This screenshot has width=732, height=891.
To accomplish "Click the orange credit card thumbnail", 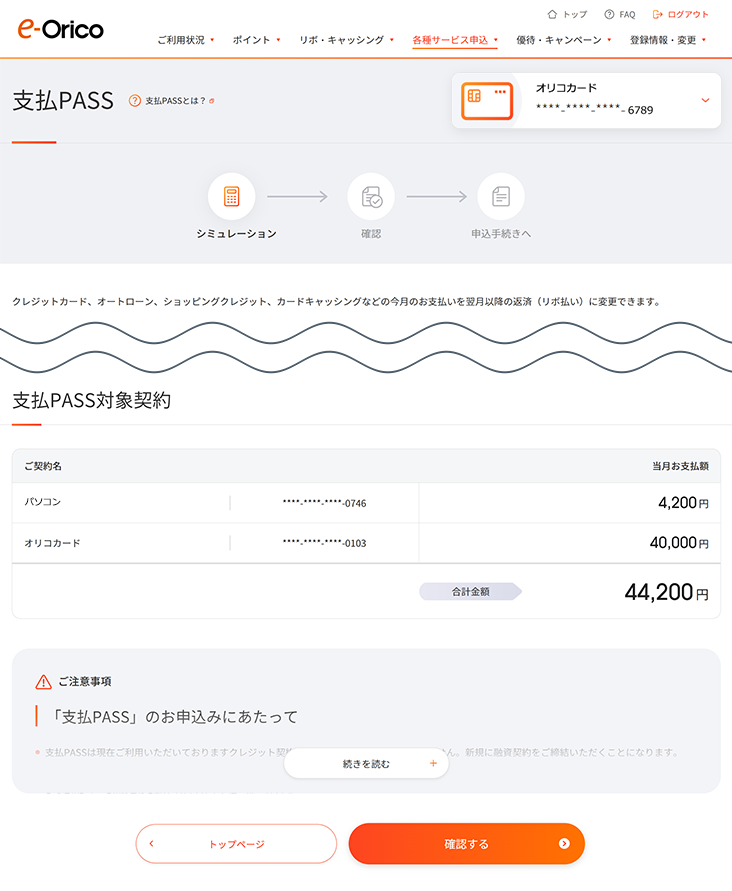I will pyautogui.click(x=487, y=101).
